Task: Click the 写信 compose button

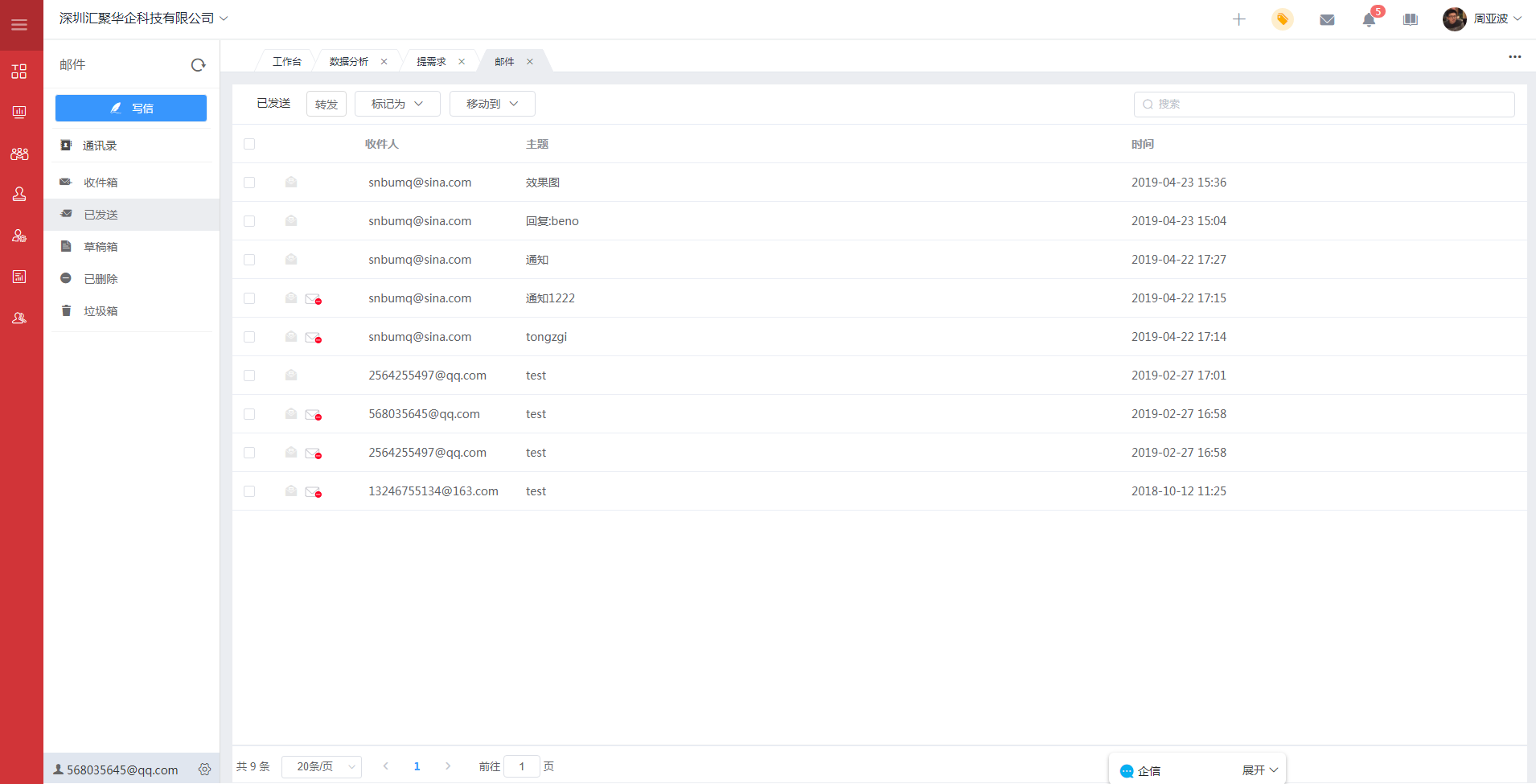Action: (131, 109)
